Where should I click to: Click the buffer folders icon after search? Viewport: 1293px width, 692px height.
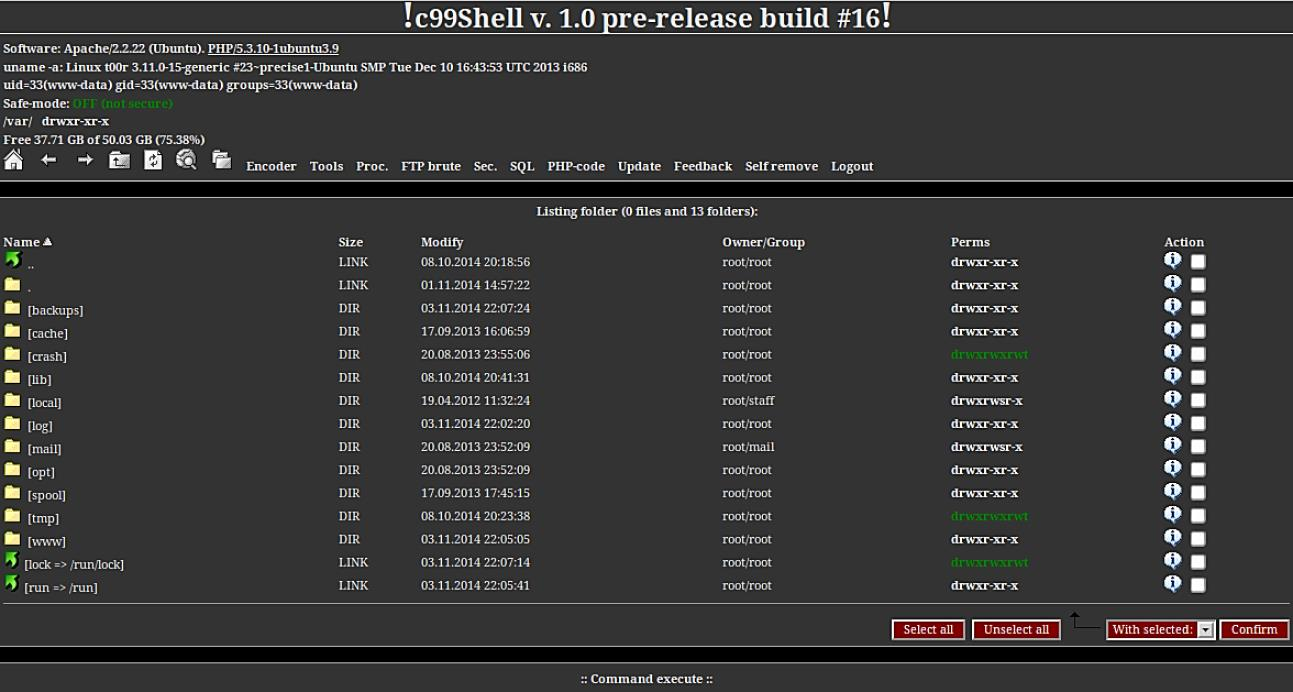[221, 160]
